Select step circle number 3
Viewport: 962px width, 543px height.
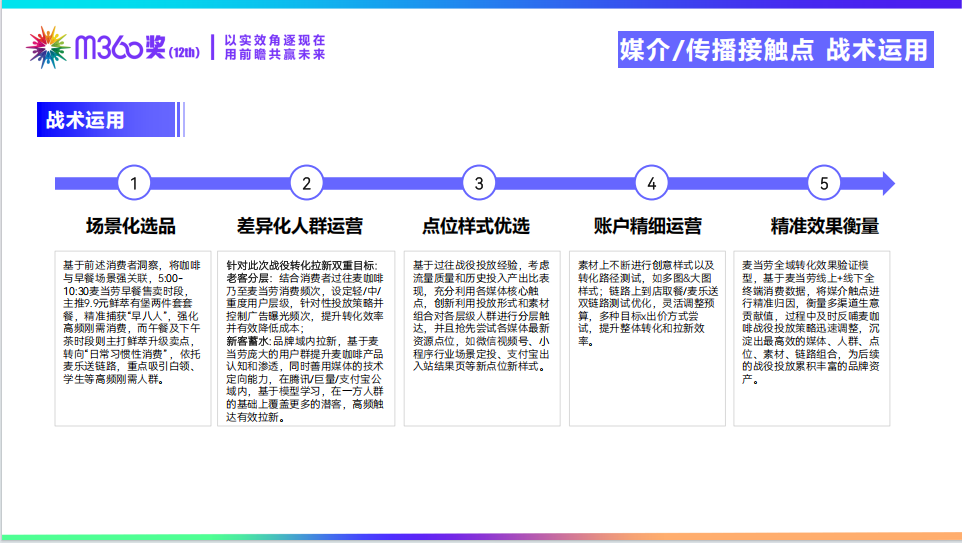479,183
